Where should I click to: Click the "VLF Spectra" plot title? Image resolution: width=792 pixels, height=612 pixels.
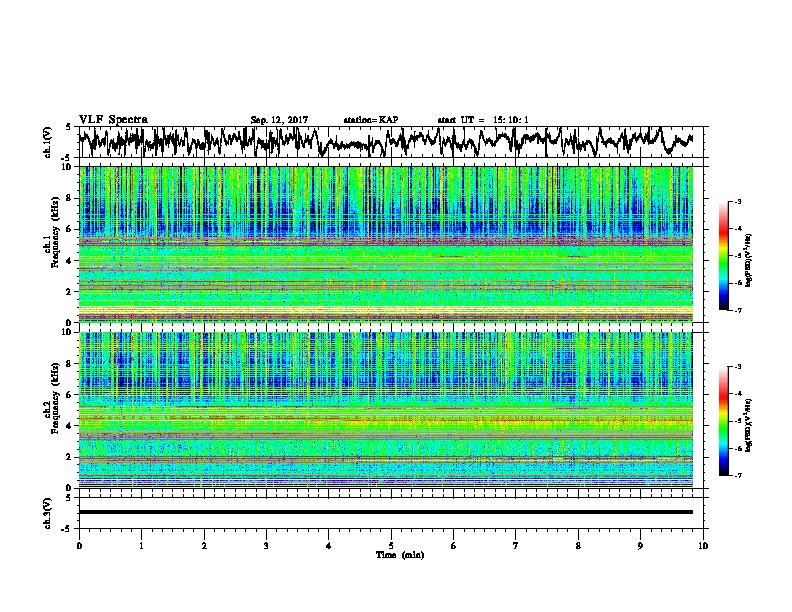[x=113, y=120]
